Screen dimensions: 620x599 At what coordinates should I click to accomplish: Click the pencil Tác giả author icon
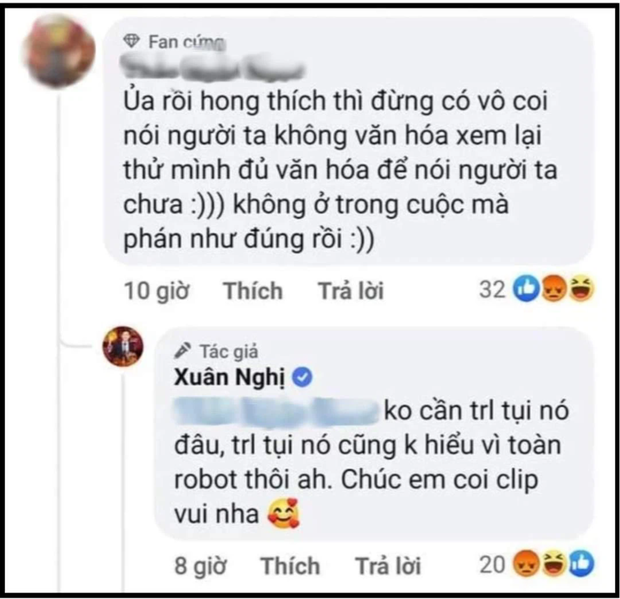click(183, 350)
